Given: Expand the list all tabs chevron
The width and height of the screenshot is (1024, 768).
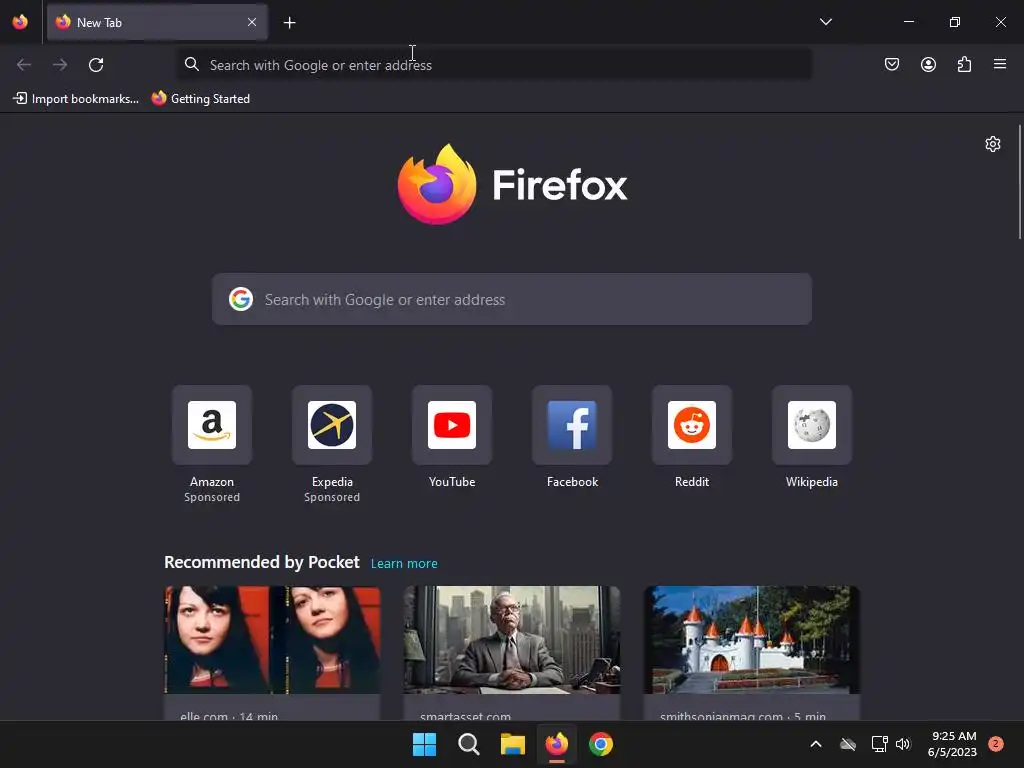Looking at the screenshot, I should tap(825, 22).
